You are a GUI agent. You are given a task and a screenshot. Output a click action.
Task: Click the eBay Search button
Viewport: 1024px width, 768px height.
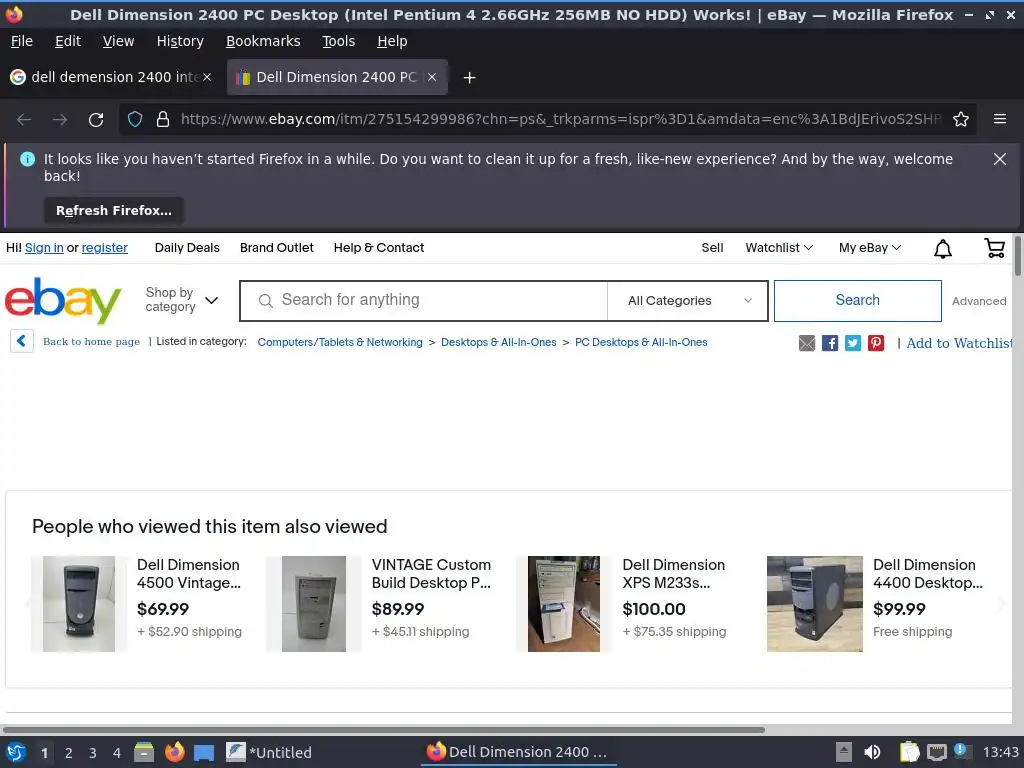[857, 300]
